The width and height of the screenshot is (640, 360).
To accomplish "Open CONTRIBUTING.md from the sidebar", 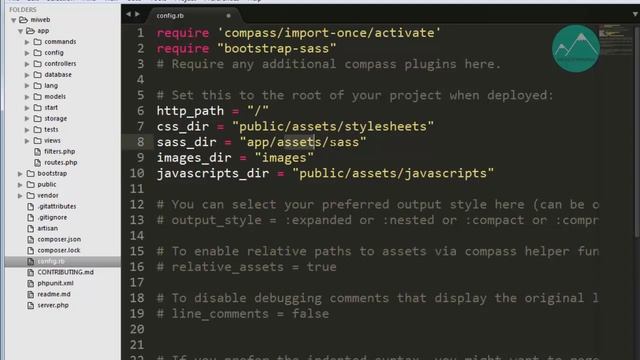I will tap(65, 272).
